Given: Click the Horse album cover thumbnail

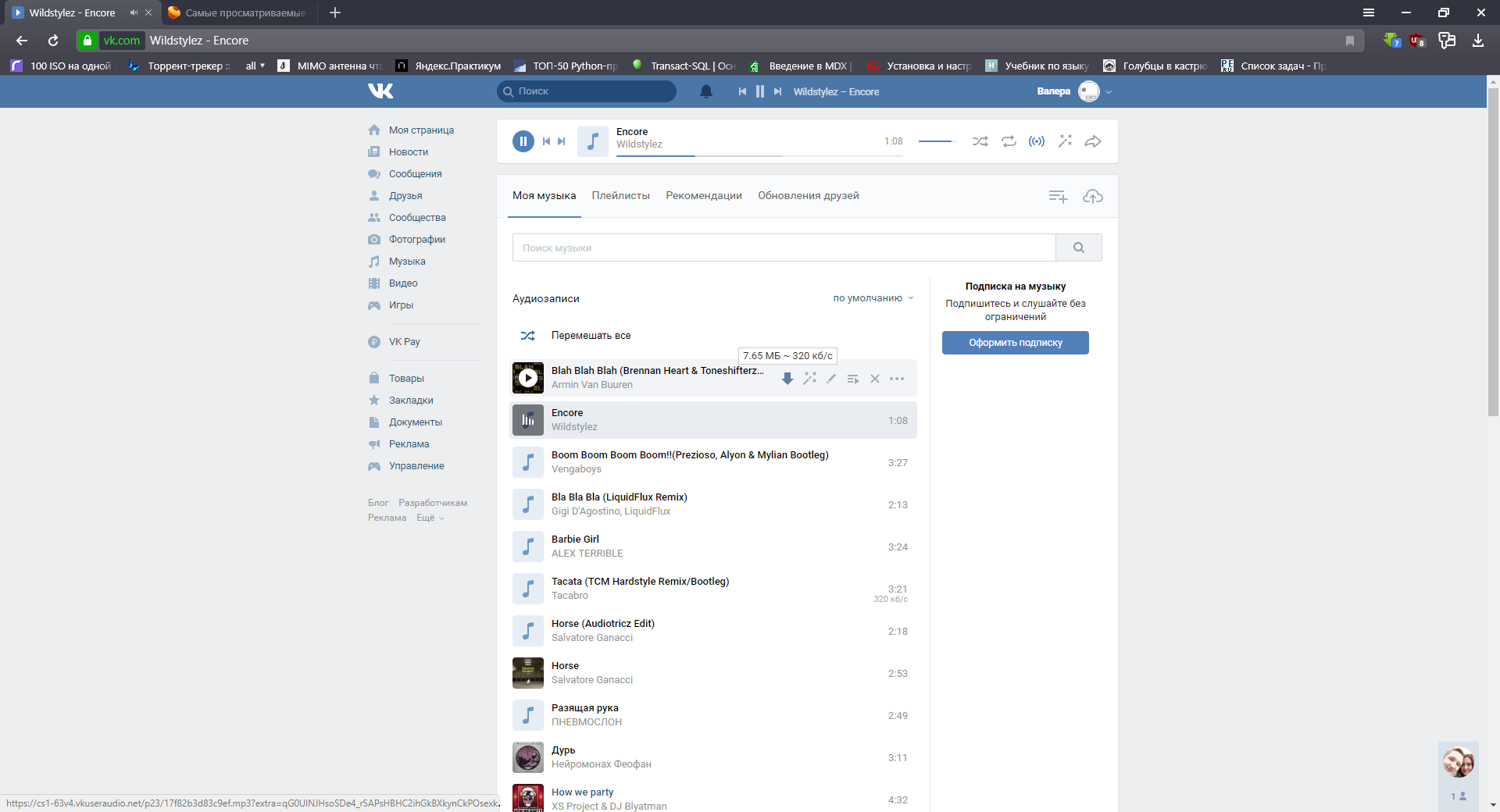Looking at the screenshot, I should (x=528, y=673).
